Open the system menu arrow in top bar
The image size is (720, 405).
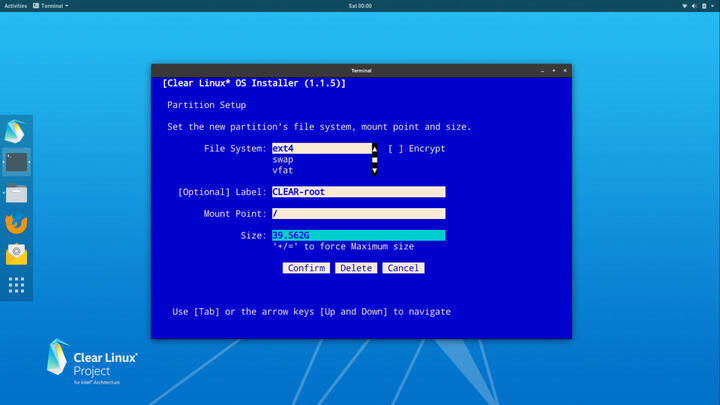(713, 6)
